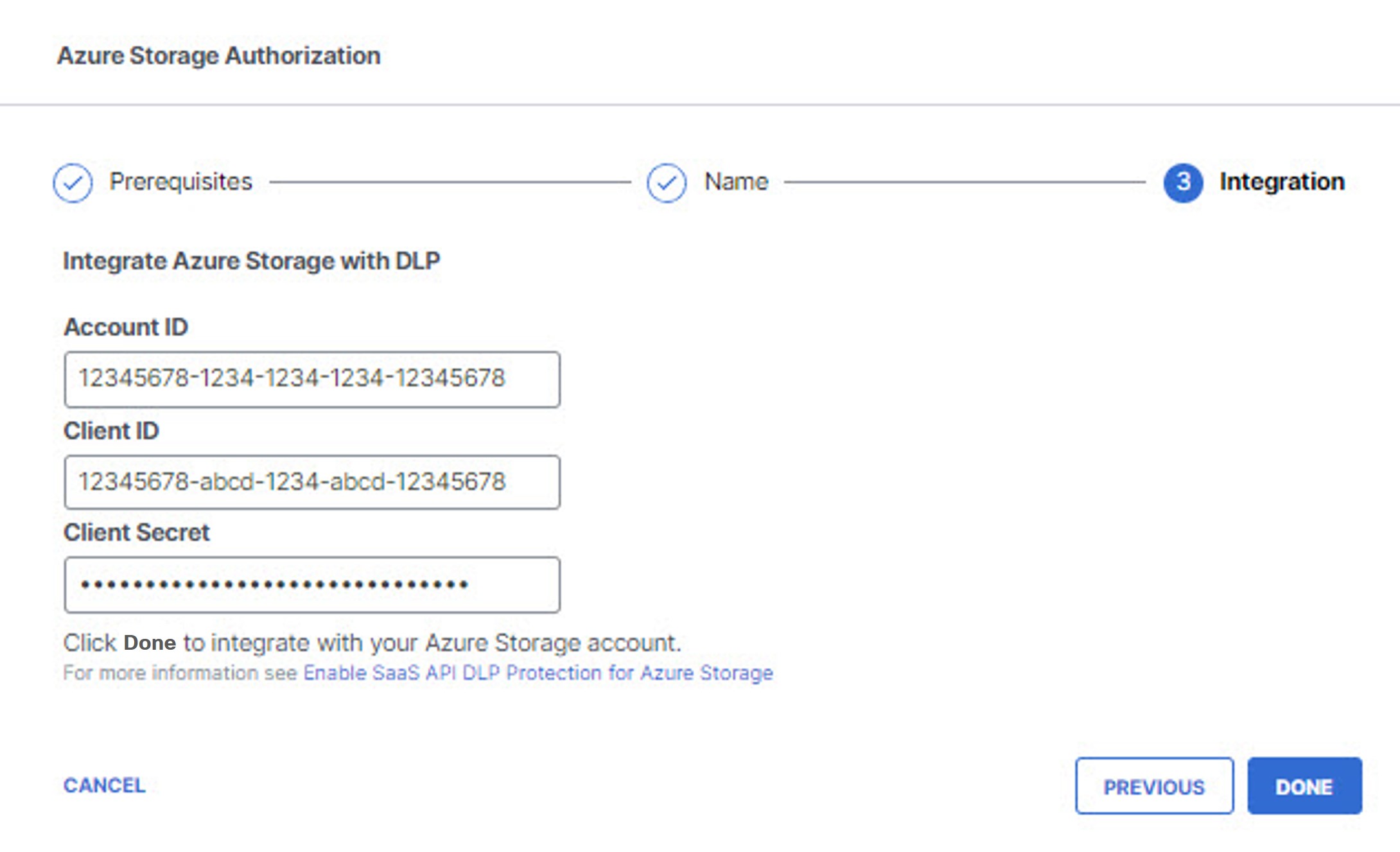Focus the Client ID input field
Viewport: 1400px width, 852px height.
tap(312, 482)
